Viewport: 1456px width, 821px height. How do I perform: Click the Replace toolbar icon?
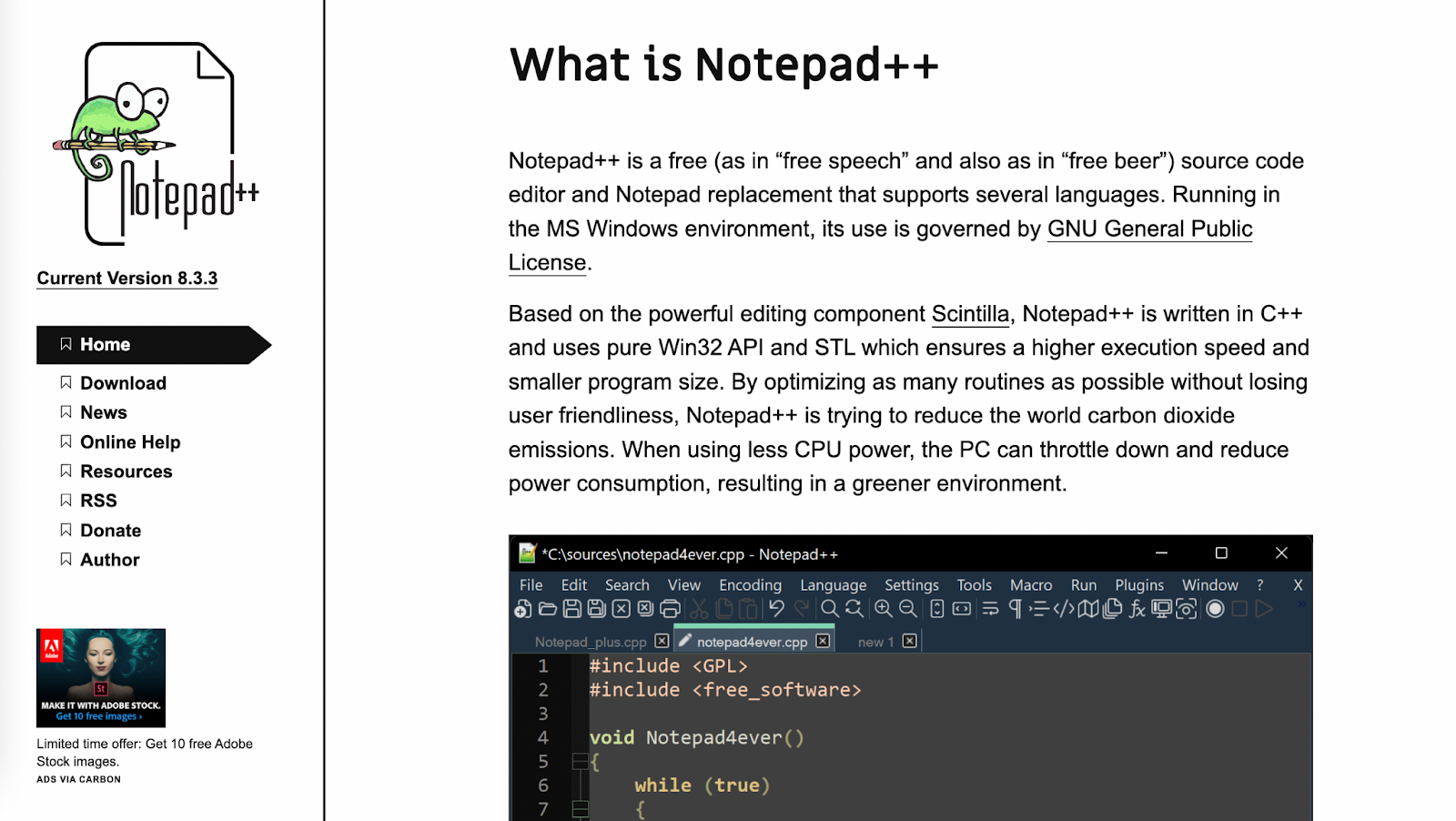point(854,609)
